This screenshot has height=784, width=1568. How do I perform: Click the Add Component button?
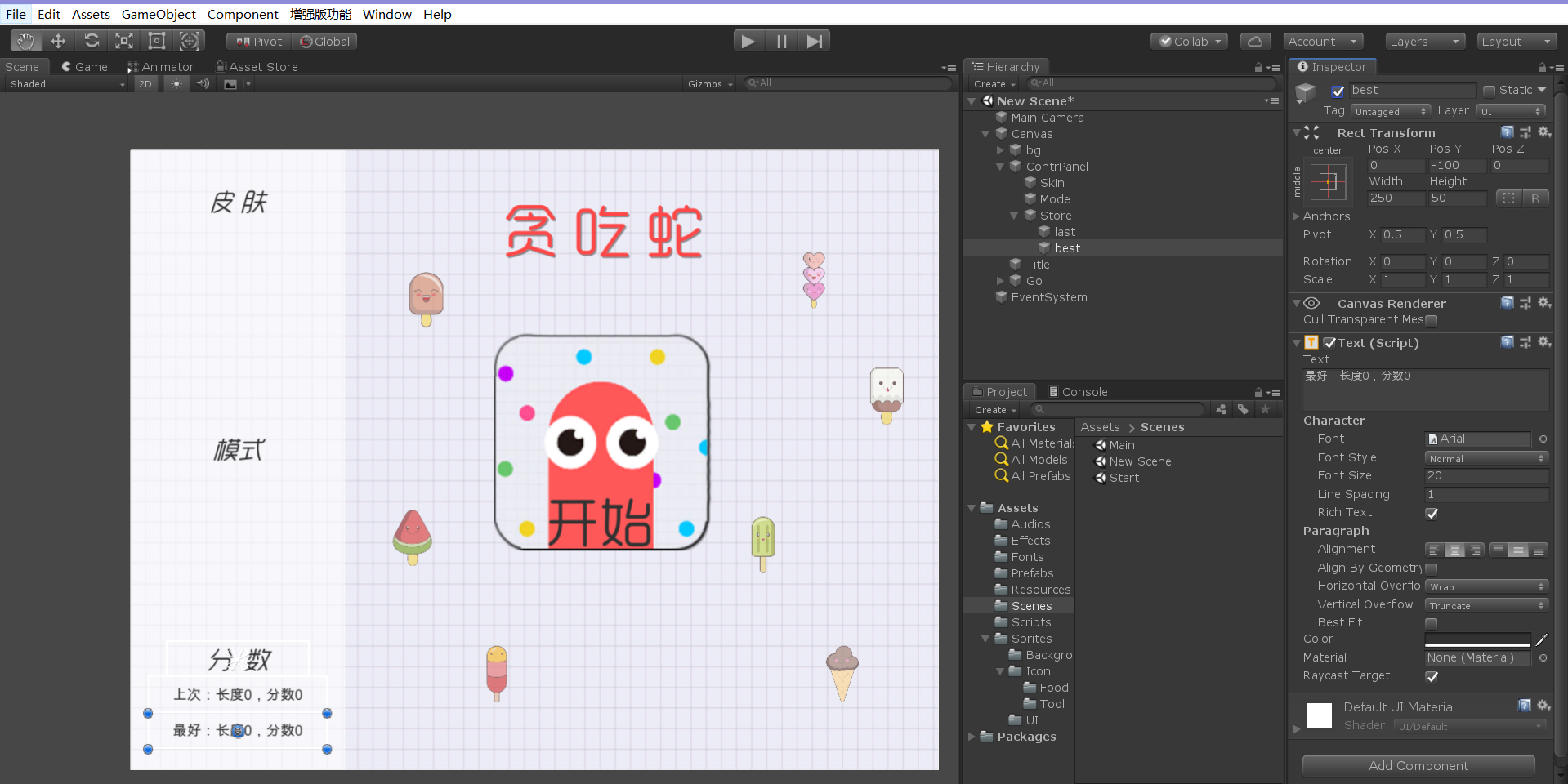[1418, 765]
